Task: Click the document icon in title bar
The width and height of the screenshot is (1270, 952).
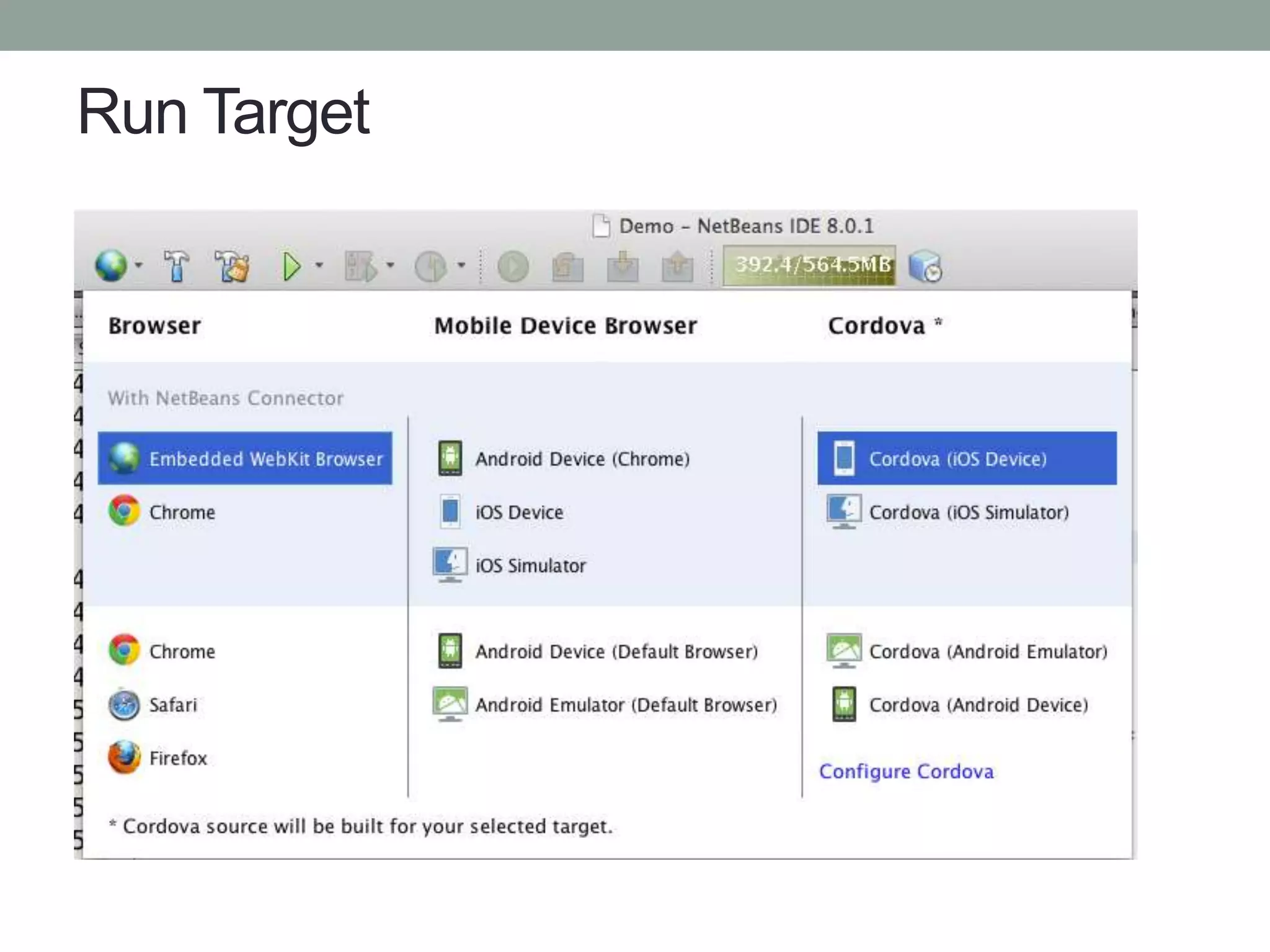Action: (601, 226)
